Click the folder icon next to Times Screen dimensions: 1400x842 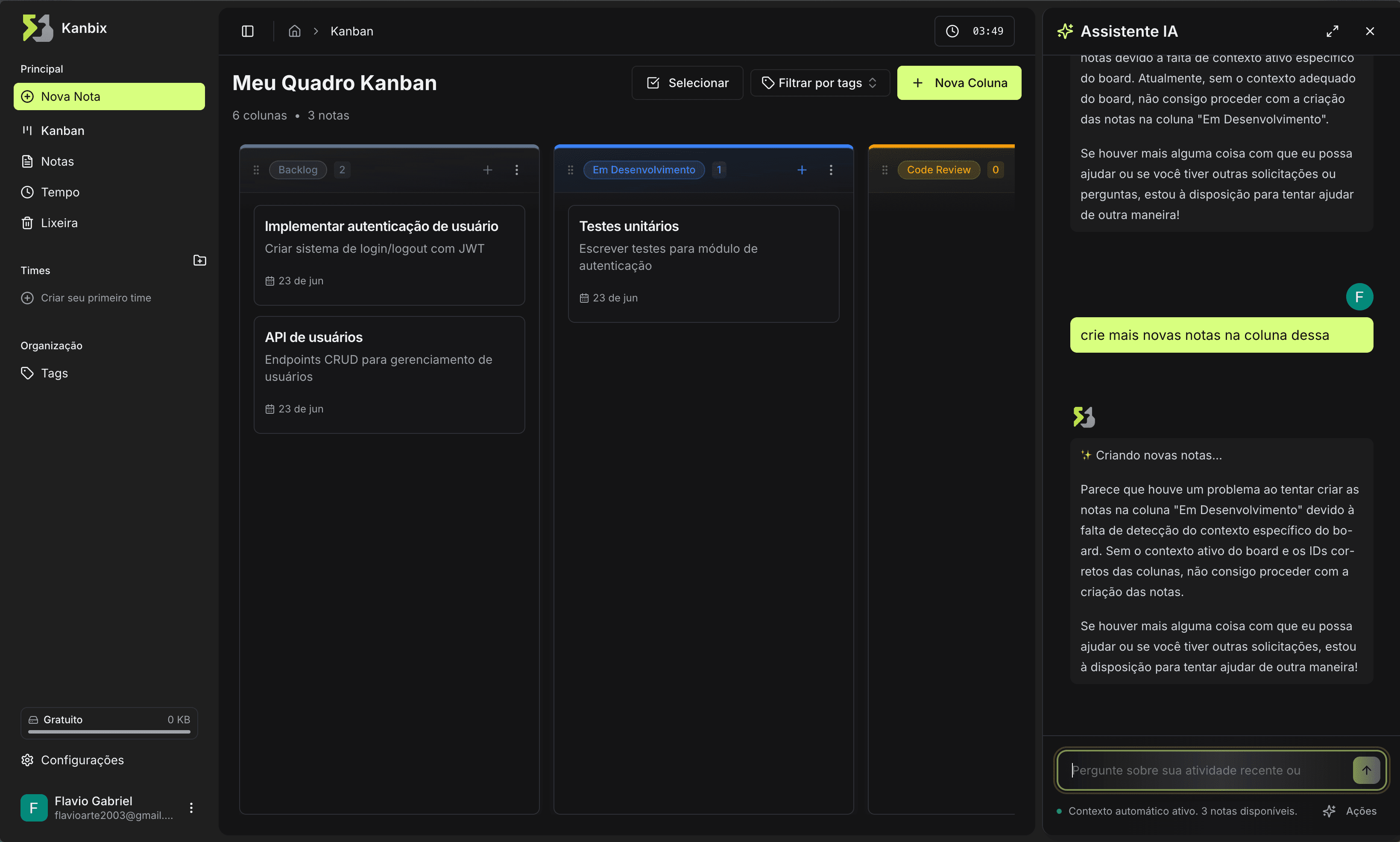200,260
